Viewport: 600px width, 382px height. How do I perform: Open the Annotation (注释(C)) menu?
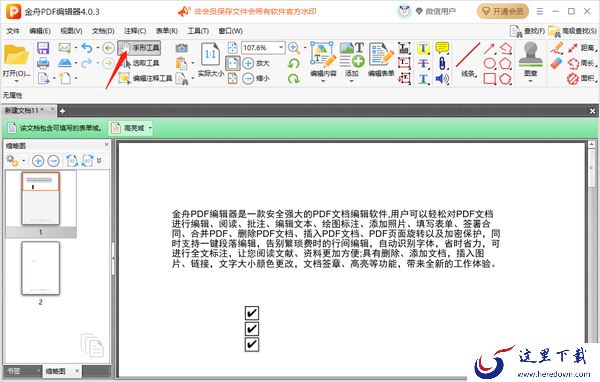pyautogui.click(x=135, y=31)
